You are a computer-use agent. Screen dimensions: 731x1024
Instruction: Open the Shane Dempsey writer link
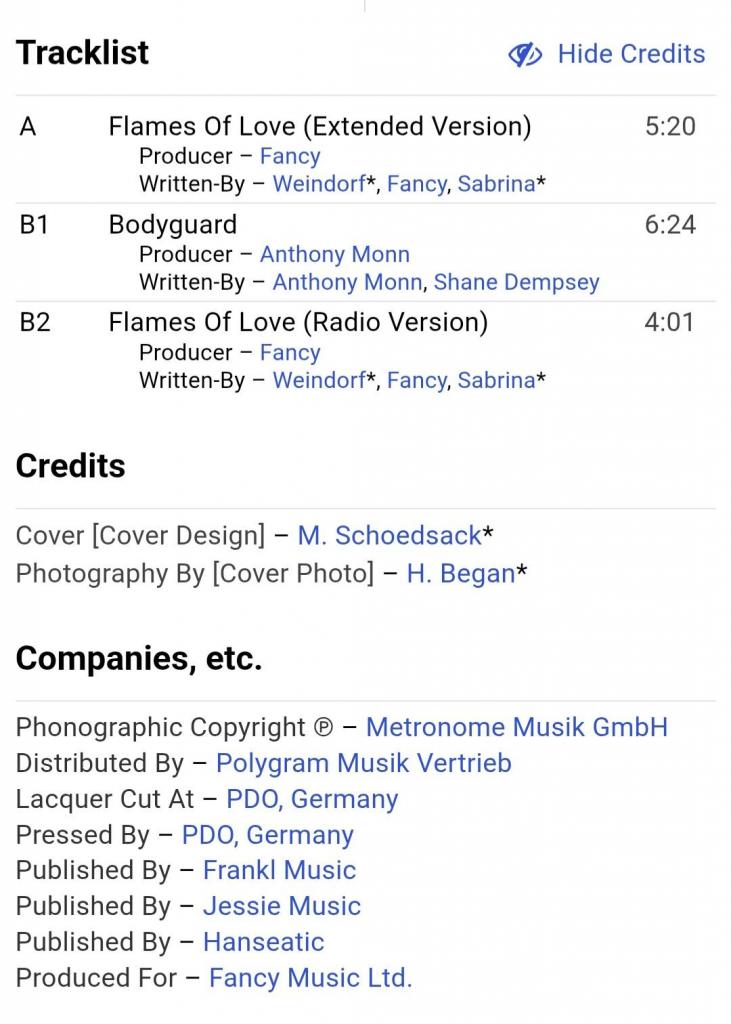(516, 282)
